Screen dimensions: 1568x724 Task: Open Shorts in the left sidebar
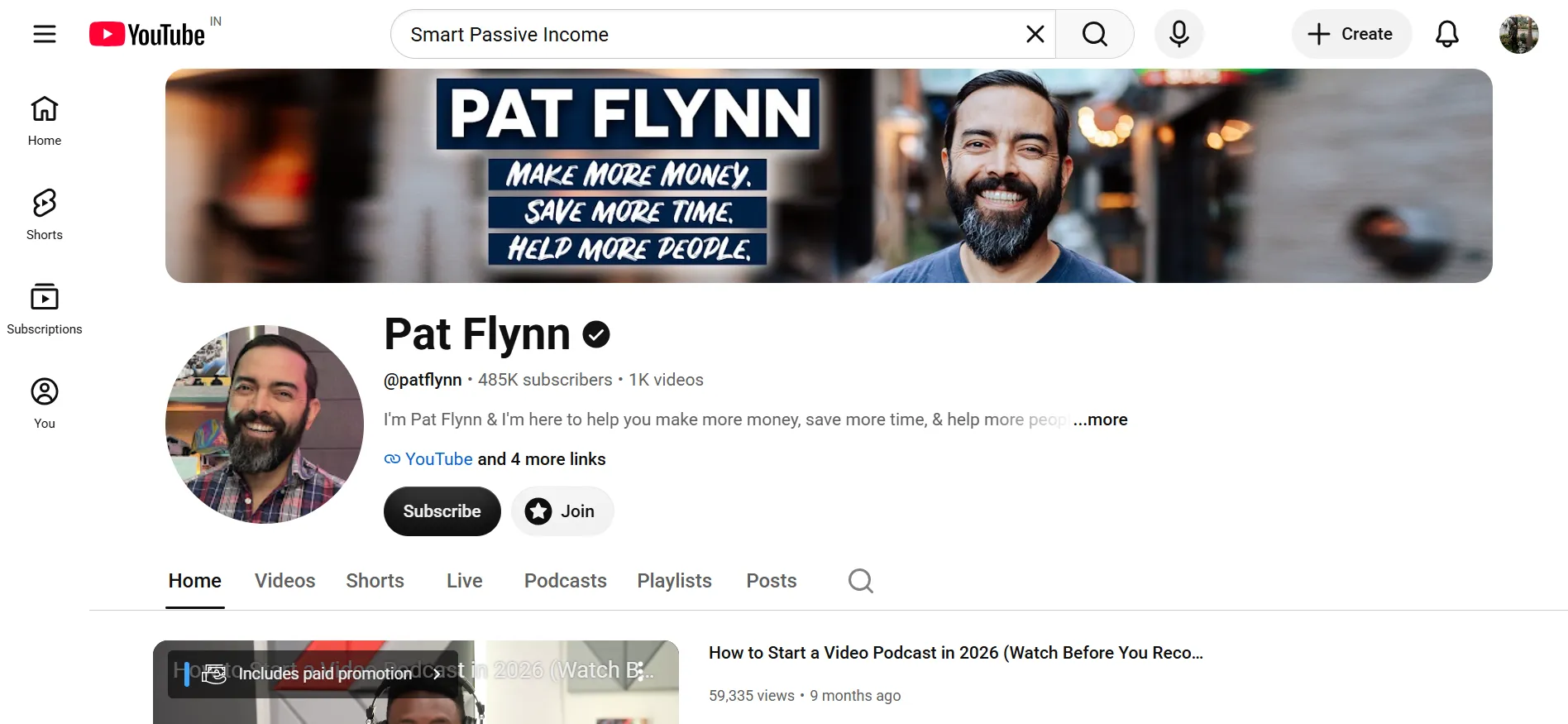click(45, 215)
